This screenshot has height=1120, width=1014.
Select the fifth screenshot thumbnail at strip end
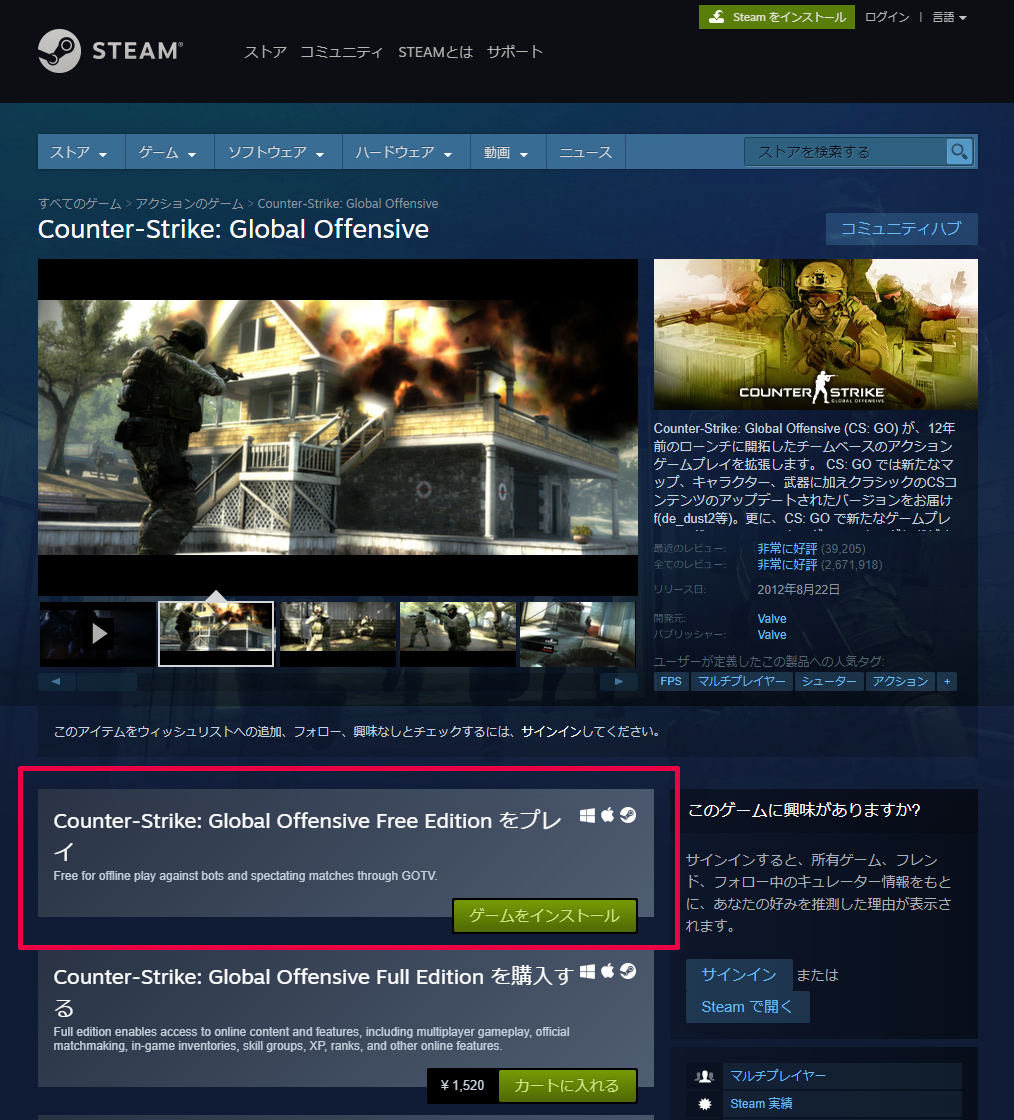click(578, 634)
